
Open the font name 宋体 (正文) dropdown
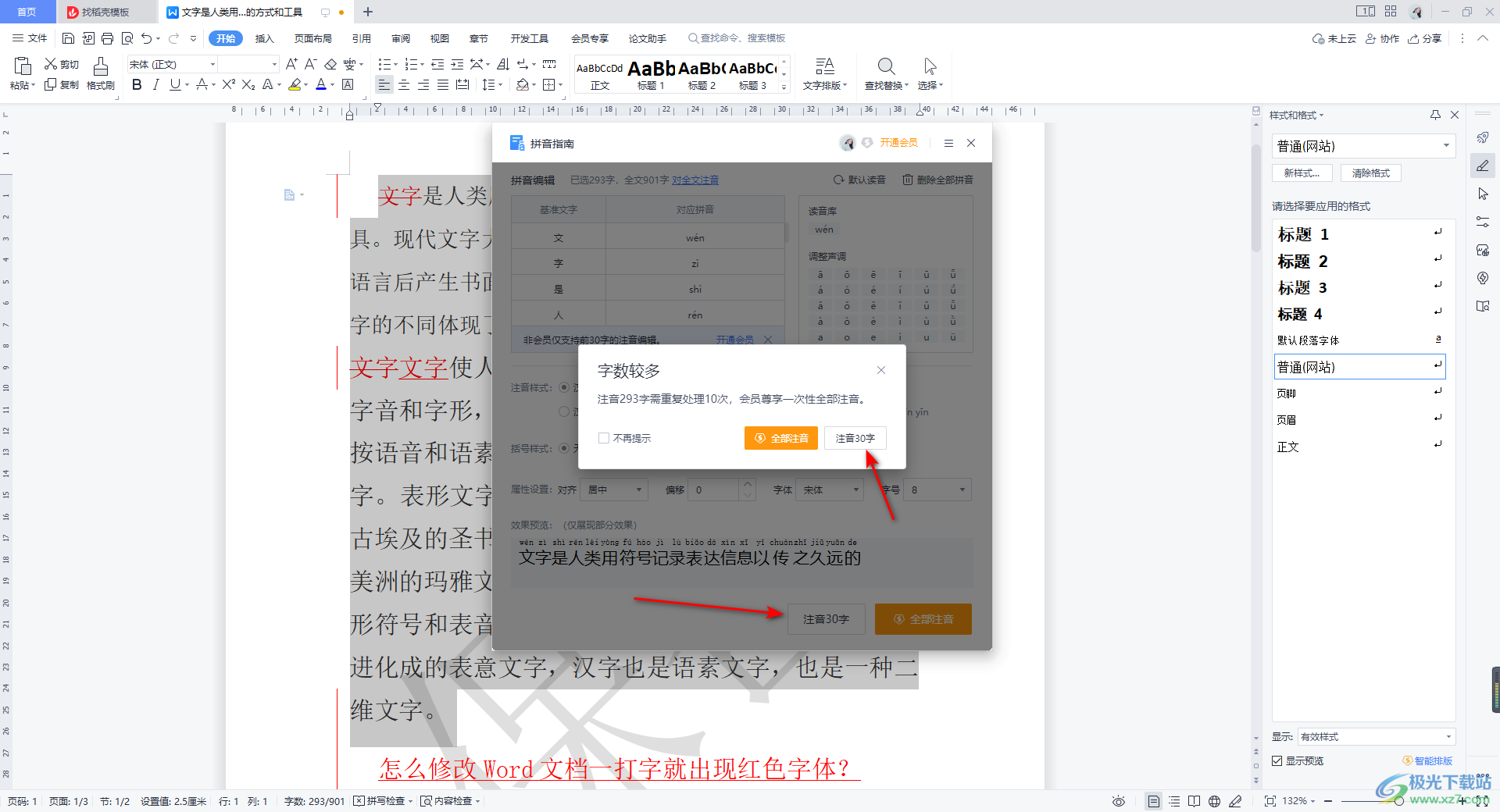(x=212, y=64)
